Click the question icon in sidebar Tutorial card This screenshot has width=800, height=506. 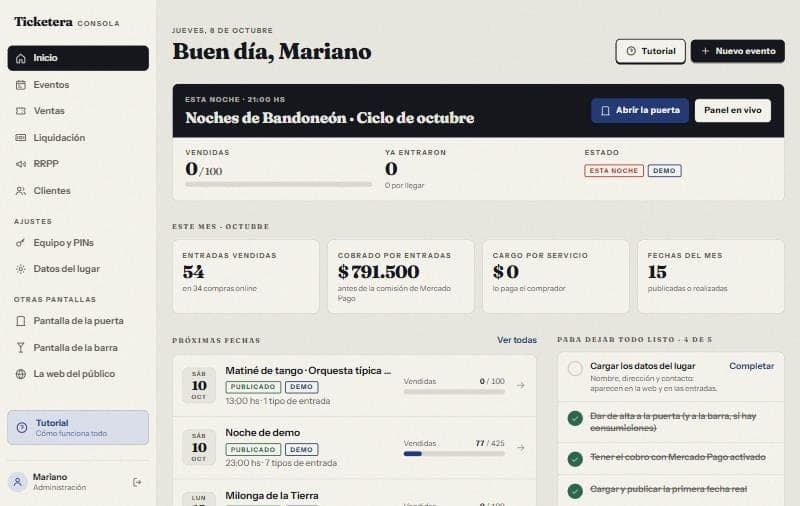pyautogui.click(x=22, y=427)
